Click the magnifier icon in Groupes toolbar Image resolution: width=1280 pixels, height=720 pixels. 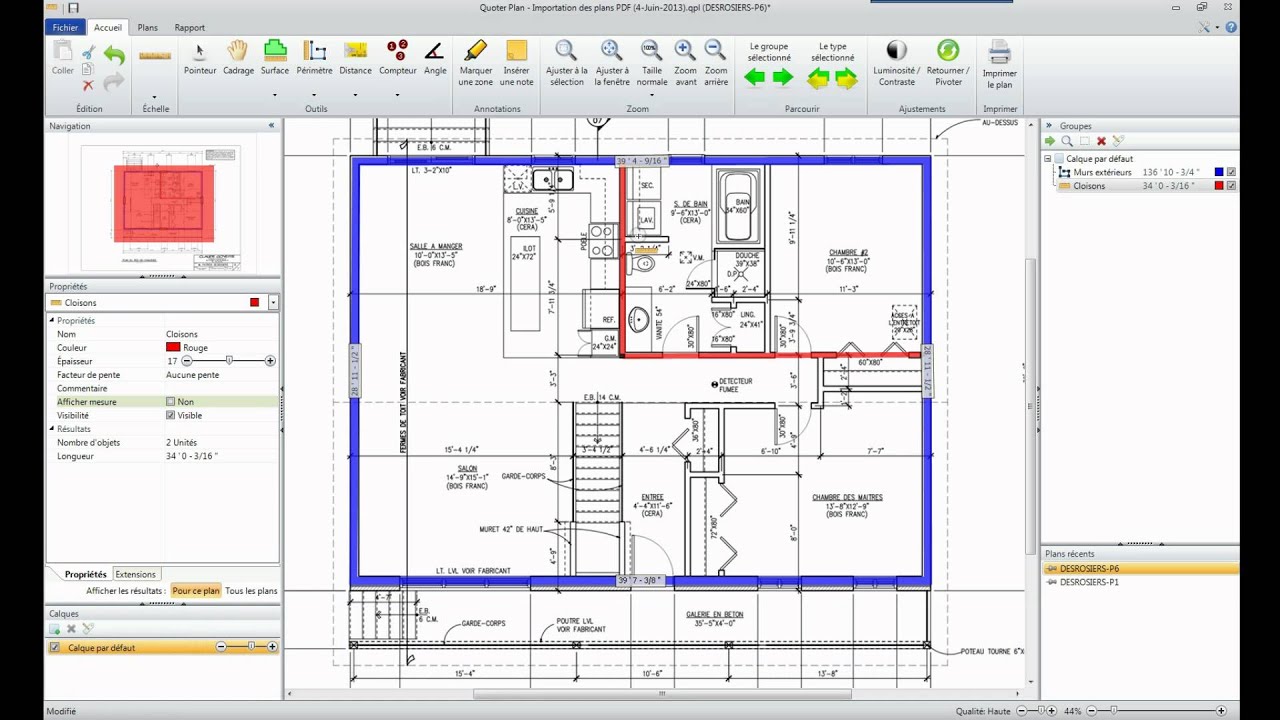click(x=1067, y=141)
